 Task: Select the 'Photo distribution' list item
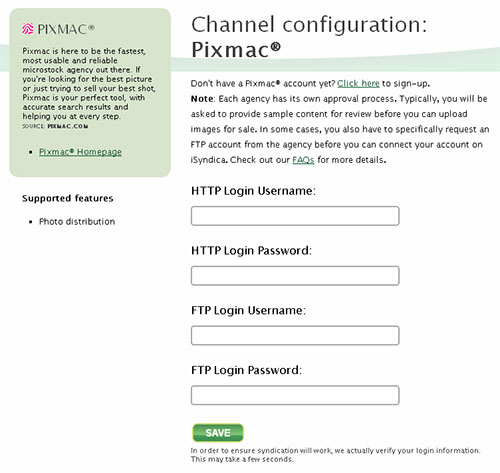[x=77, y=222]
